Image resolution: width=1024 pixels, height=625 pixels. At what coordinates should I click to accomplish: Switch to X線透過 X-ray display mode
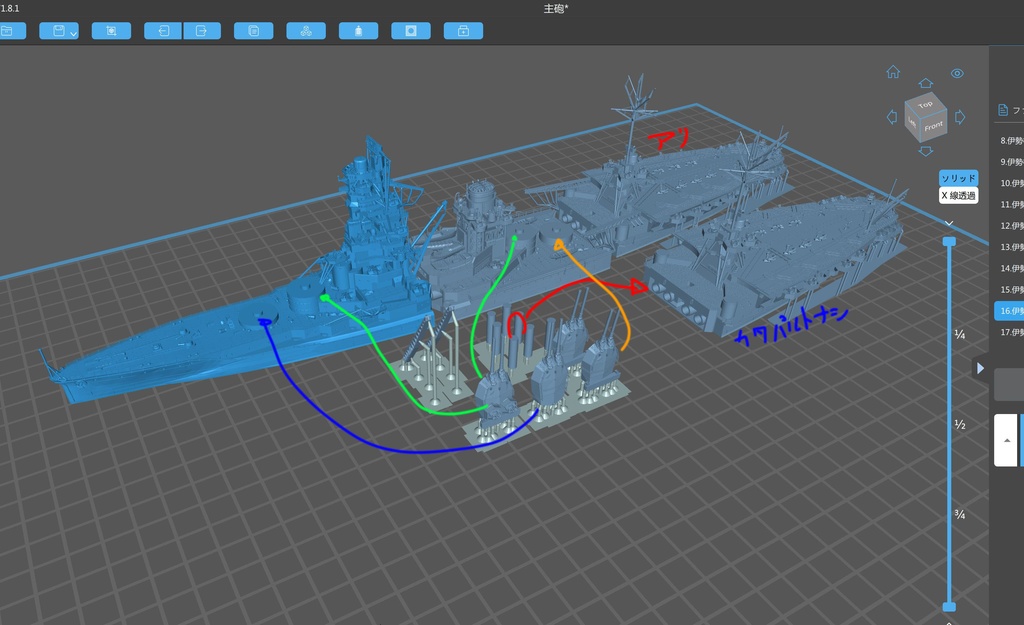tap(958, 195)
